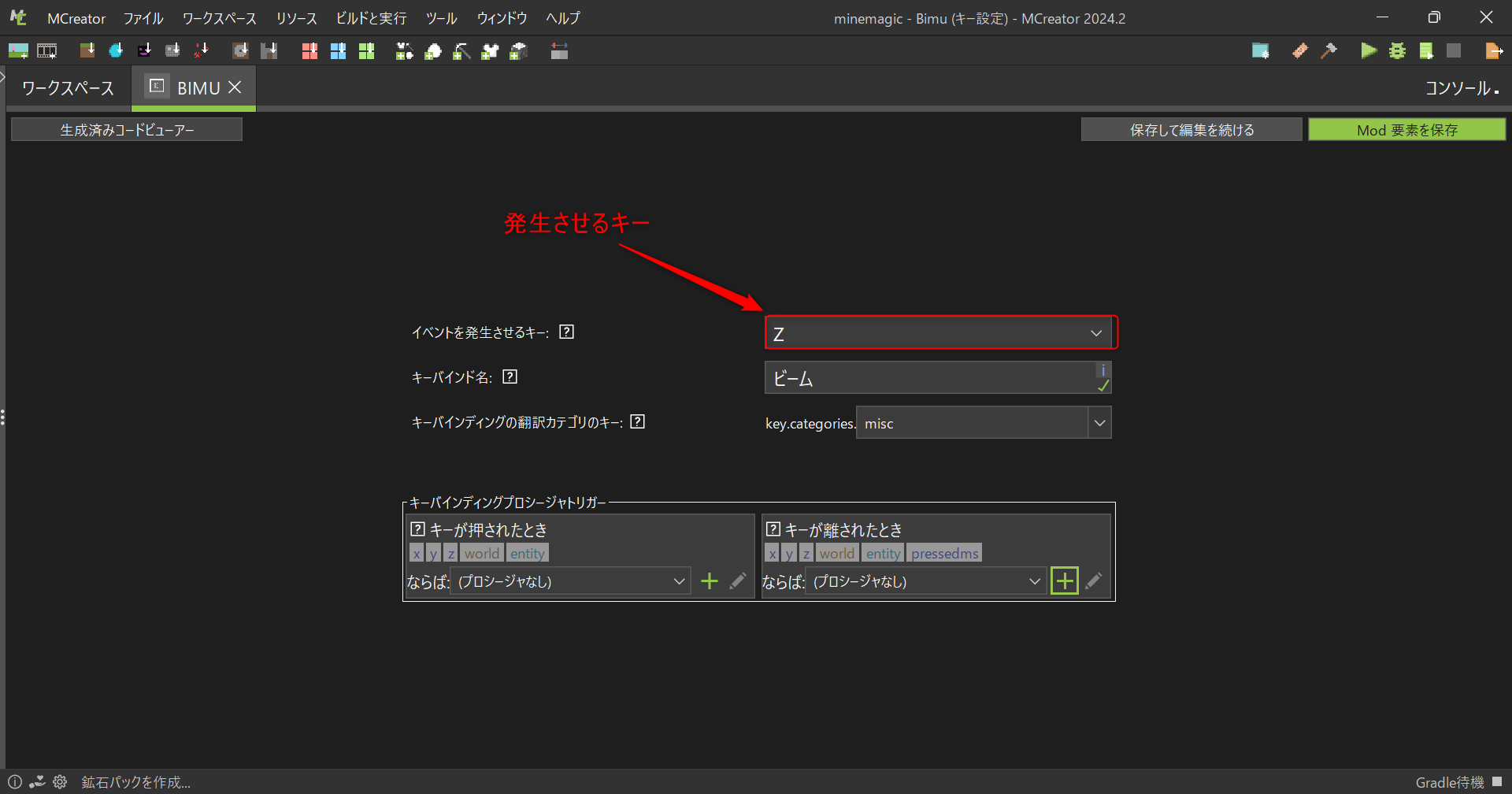Open the リソース menu
The width and height of the screenshot is (1512, 794).
coord(297,18)
